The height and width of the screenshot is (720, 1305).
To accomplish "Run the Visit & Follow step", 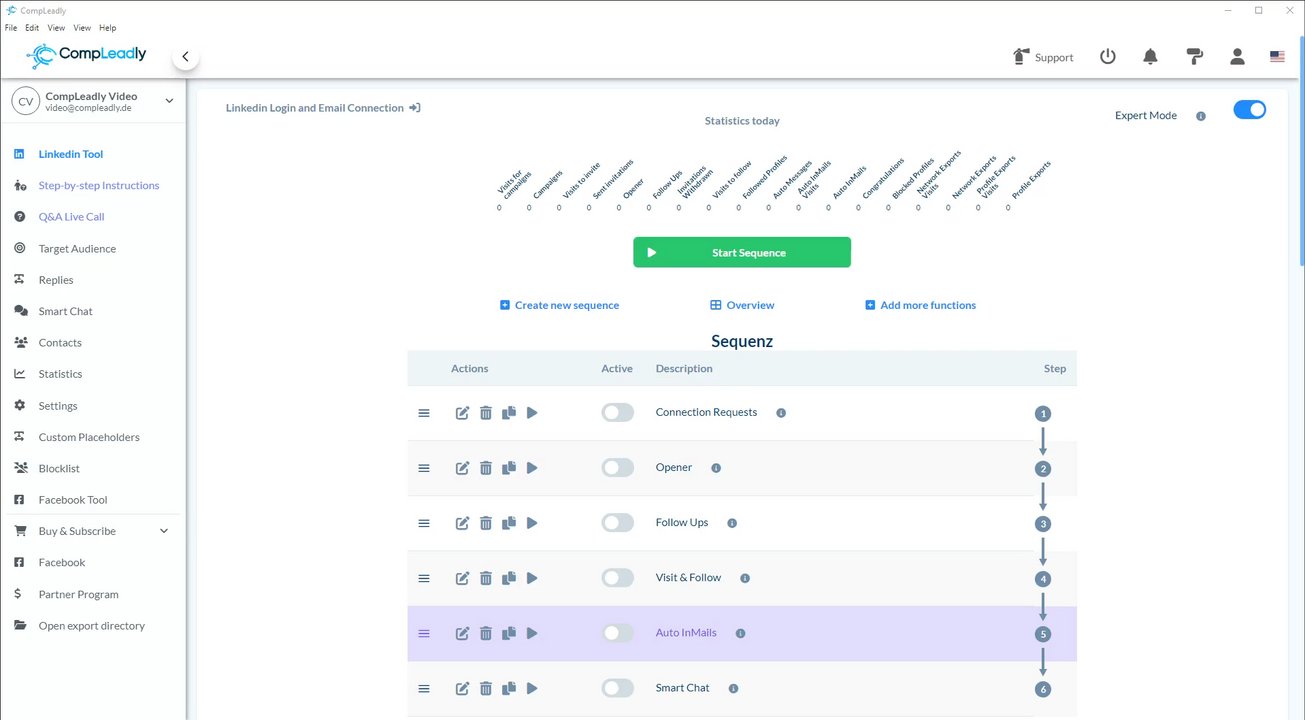I will (x=532, y=578).
